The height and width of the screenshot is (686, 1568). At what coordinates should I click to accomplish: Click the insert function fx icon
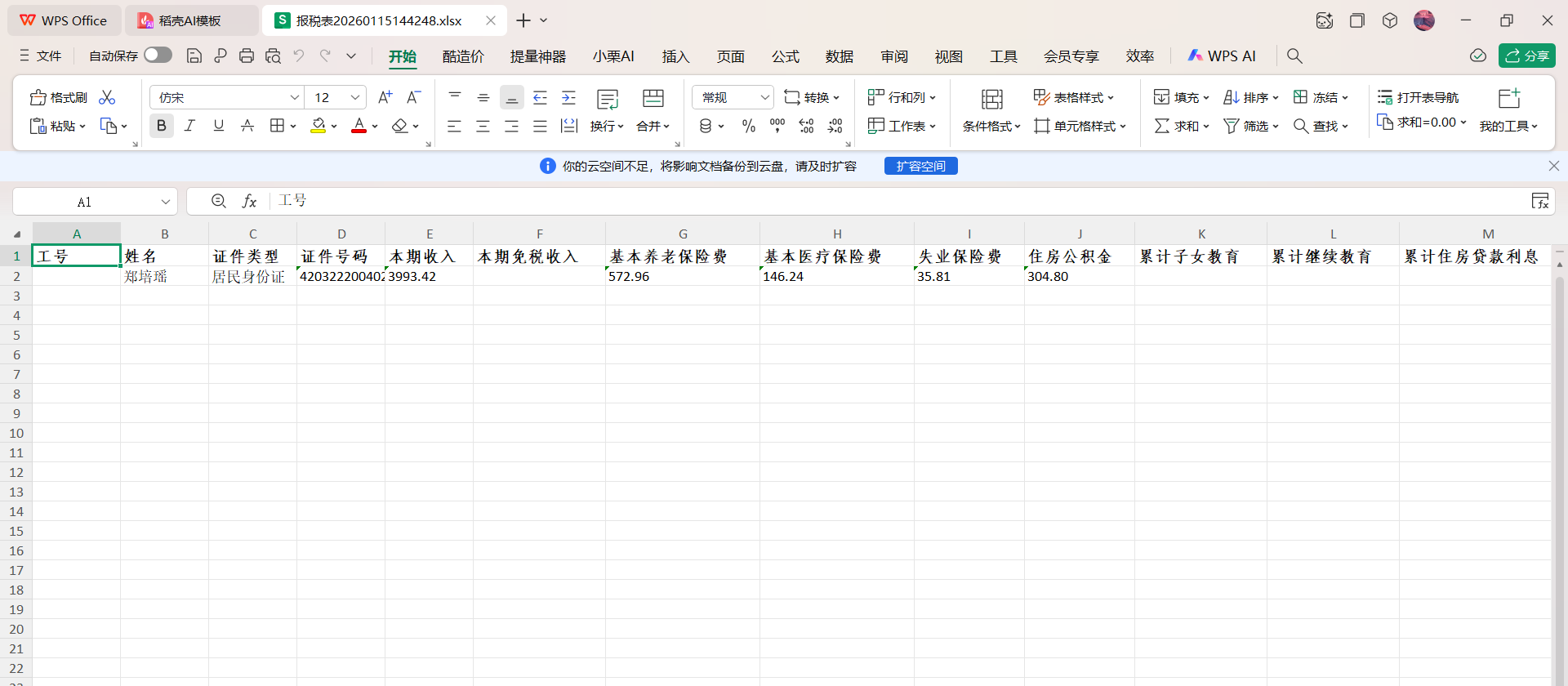[x=250, y=201]
